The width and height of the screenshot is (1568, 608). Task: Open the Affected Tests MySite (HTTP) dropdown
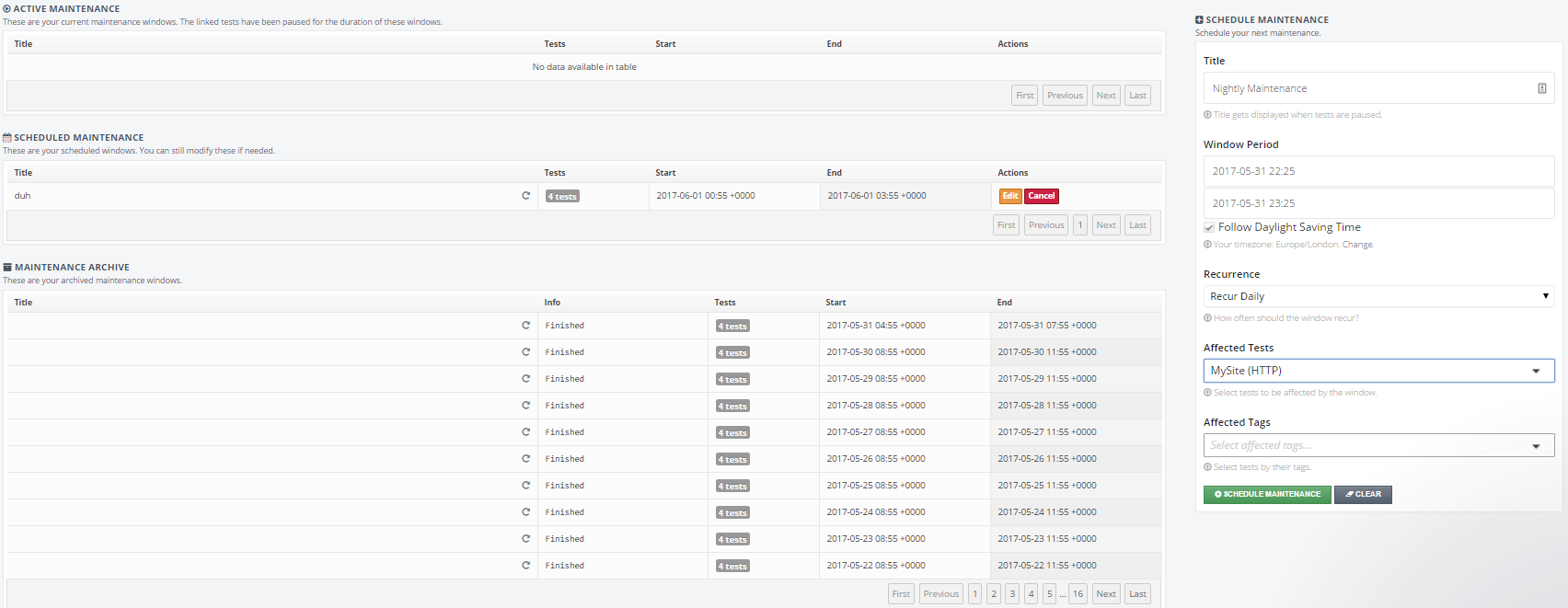click(x=1378, y=371)
